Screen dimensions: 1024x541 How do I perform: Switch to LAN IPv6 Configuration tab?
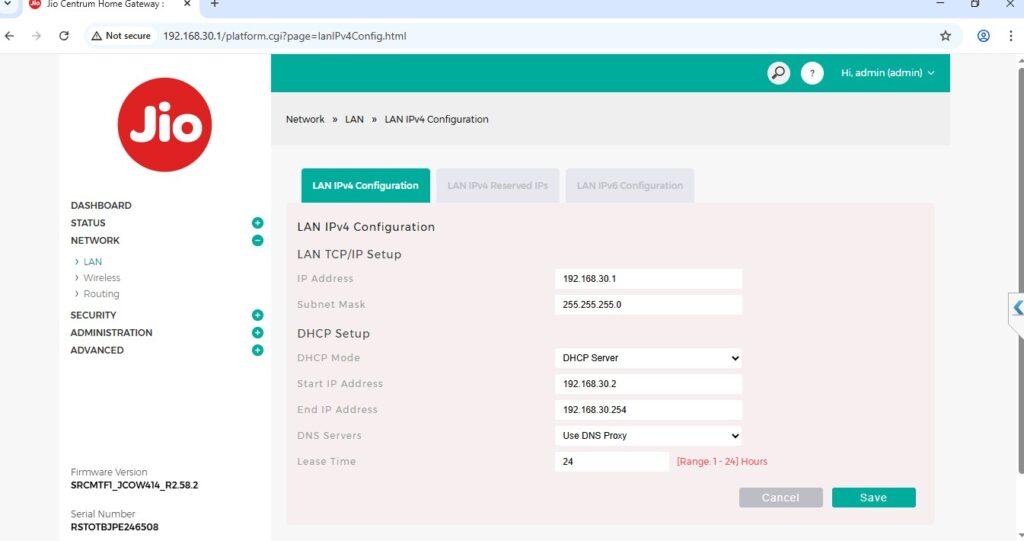coord(630,186)
